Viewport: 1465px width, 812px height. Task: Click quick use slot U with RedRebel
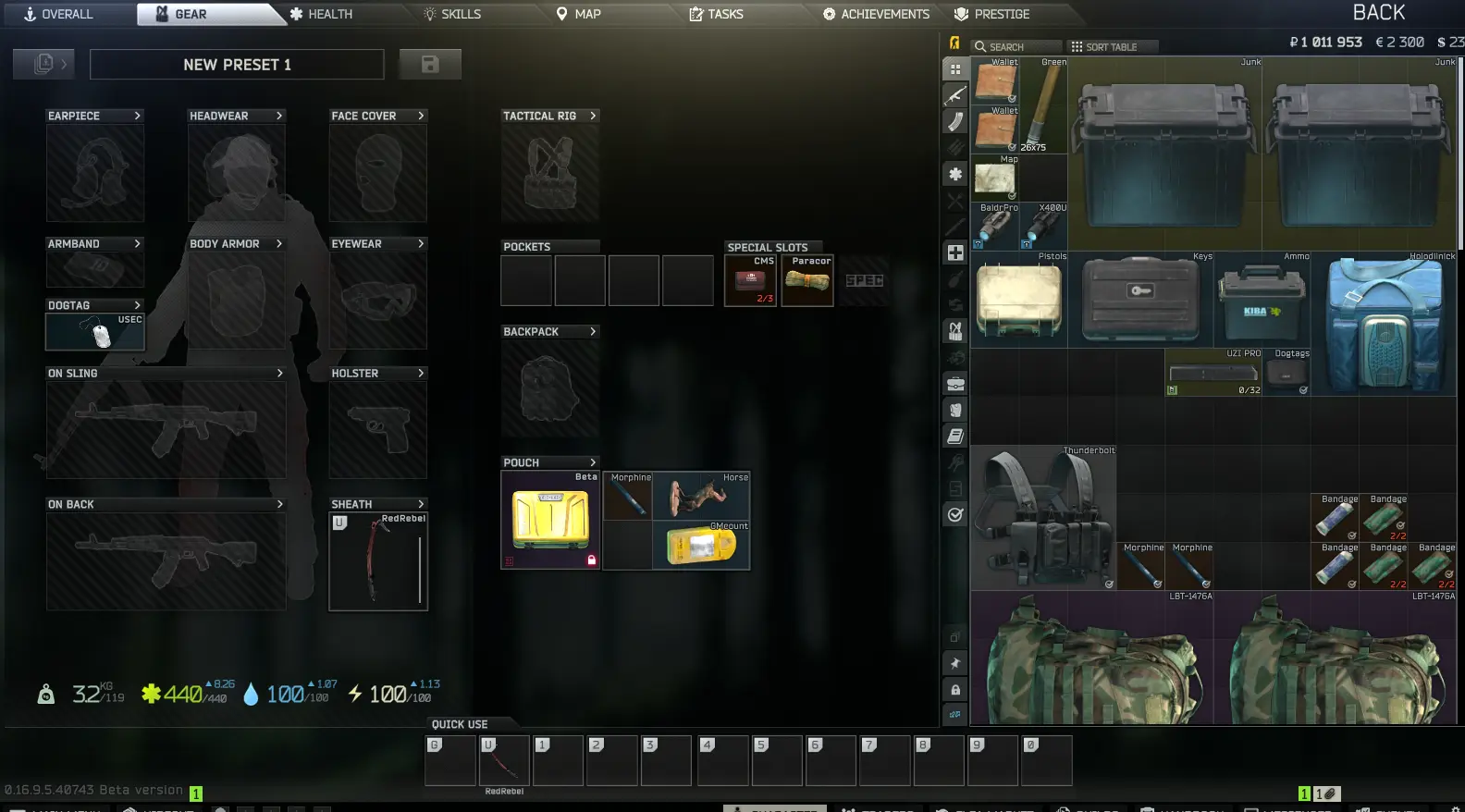[504, 760]
